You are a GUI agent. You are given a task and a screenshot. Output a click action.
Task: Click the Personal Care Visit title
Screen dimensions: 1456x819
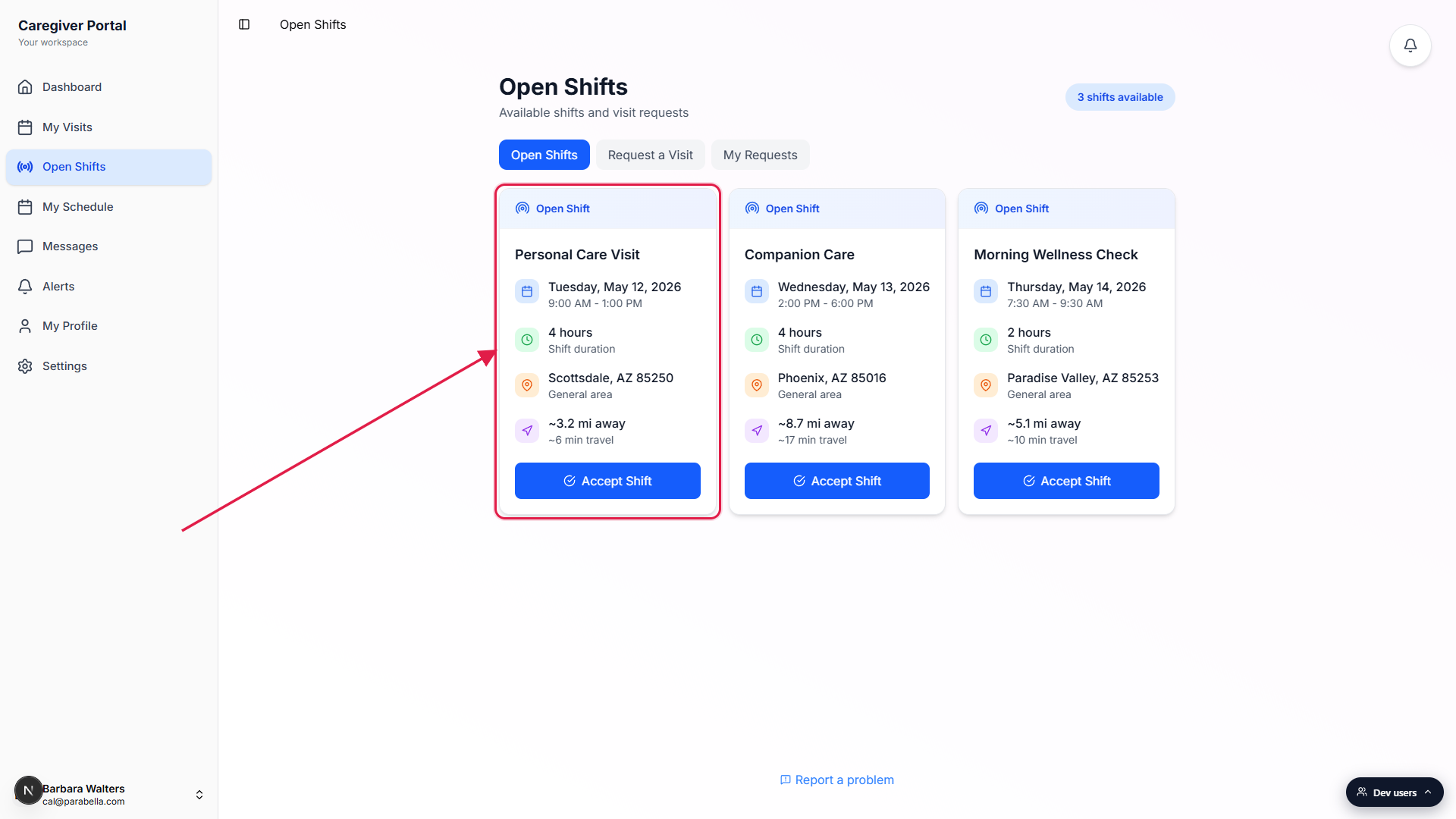(x=577, y=255)
